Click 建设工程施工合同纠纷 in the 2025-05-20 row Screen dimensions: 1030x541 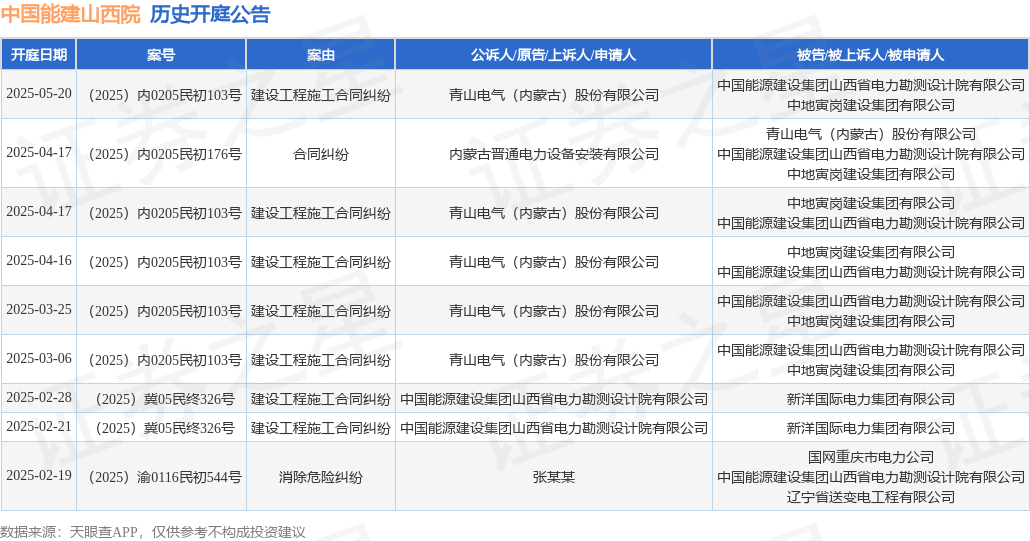click(x=321, y=95)
